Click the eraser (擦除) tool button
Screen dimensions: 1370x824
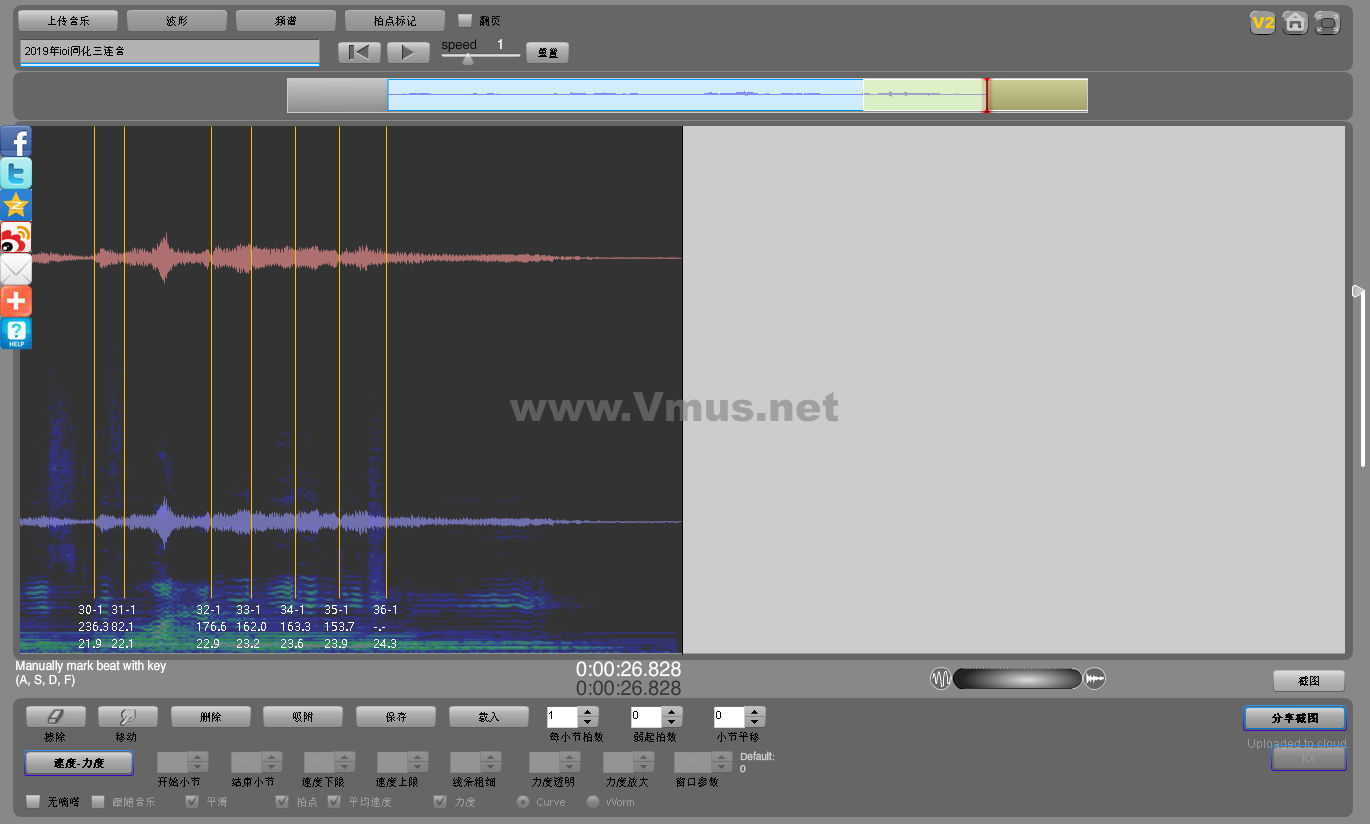point(55,716)
